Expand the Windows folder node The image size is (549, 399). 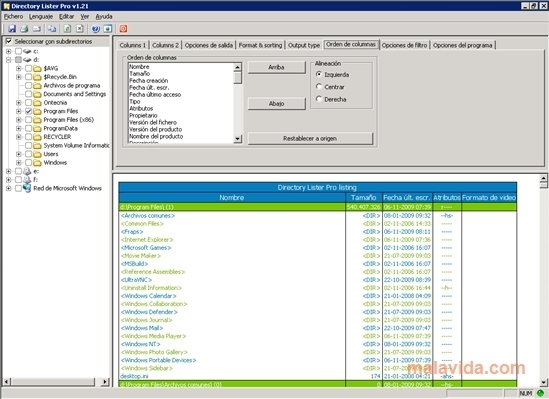19,163
